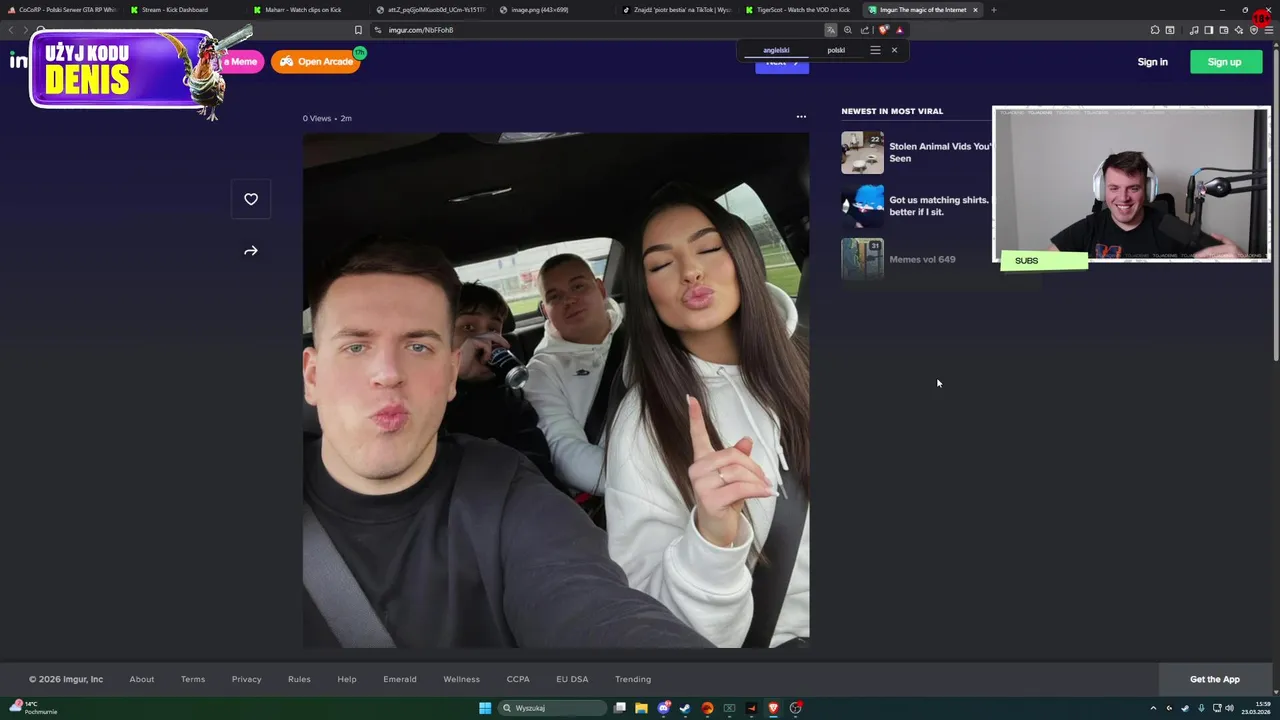The image size is (1280, 720).
Task: Open the Leo AI sparkle icon
Action: click(1239, 30)
